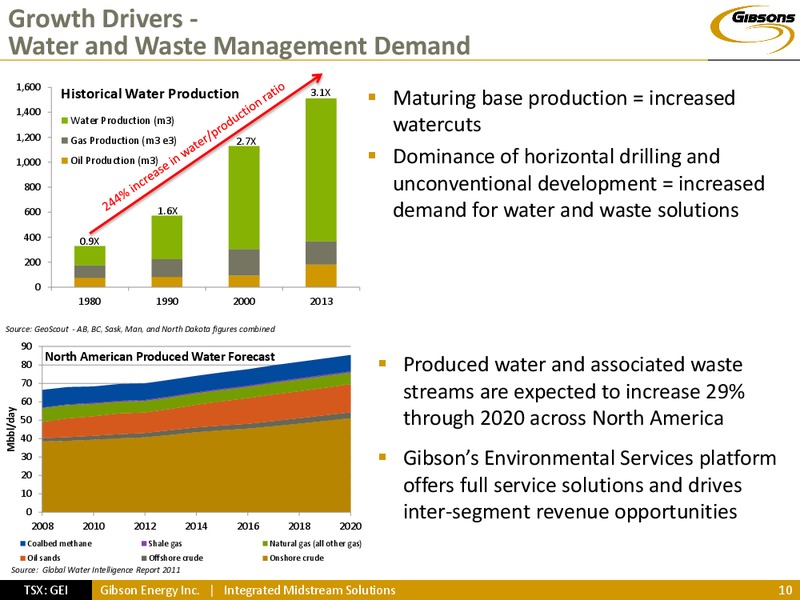Screen dimensions: 800x600
Task: Select the Water Production green legend swatch
Action: 65,121
